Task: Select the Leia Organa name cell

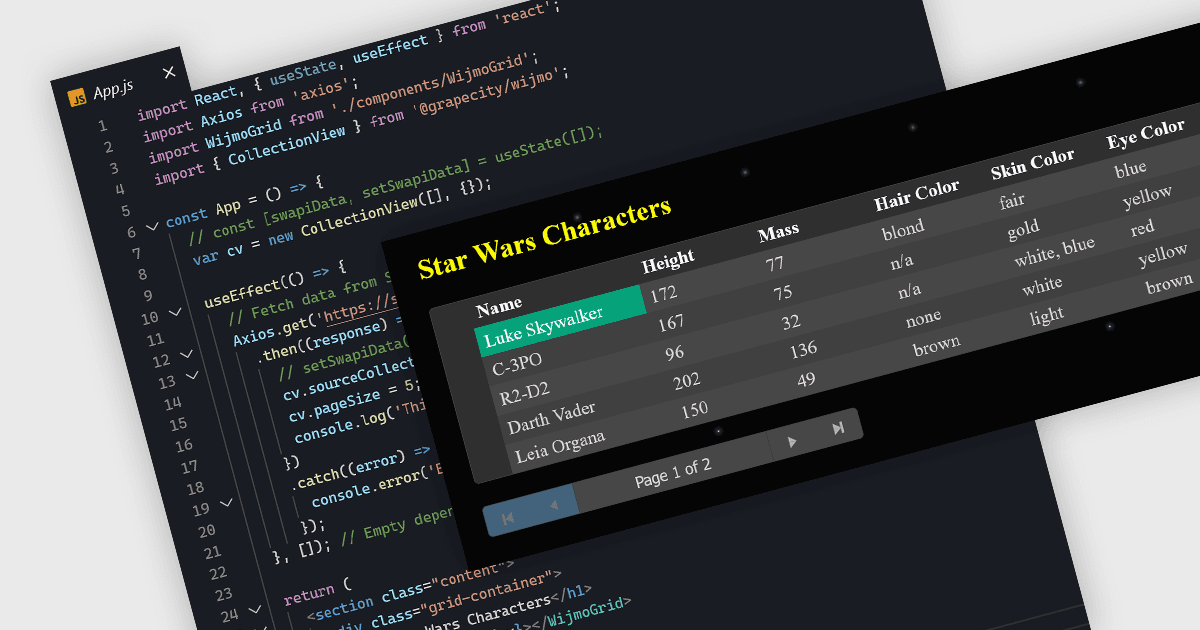Action: pyautogui.click(x=560, y=446)
